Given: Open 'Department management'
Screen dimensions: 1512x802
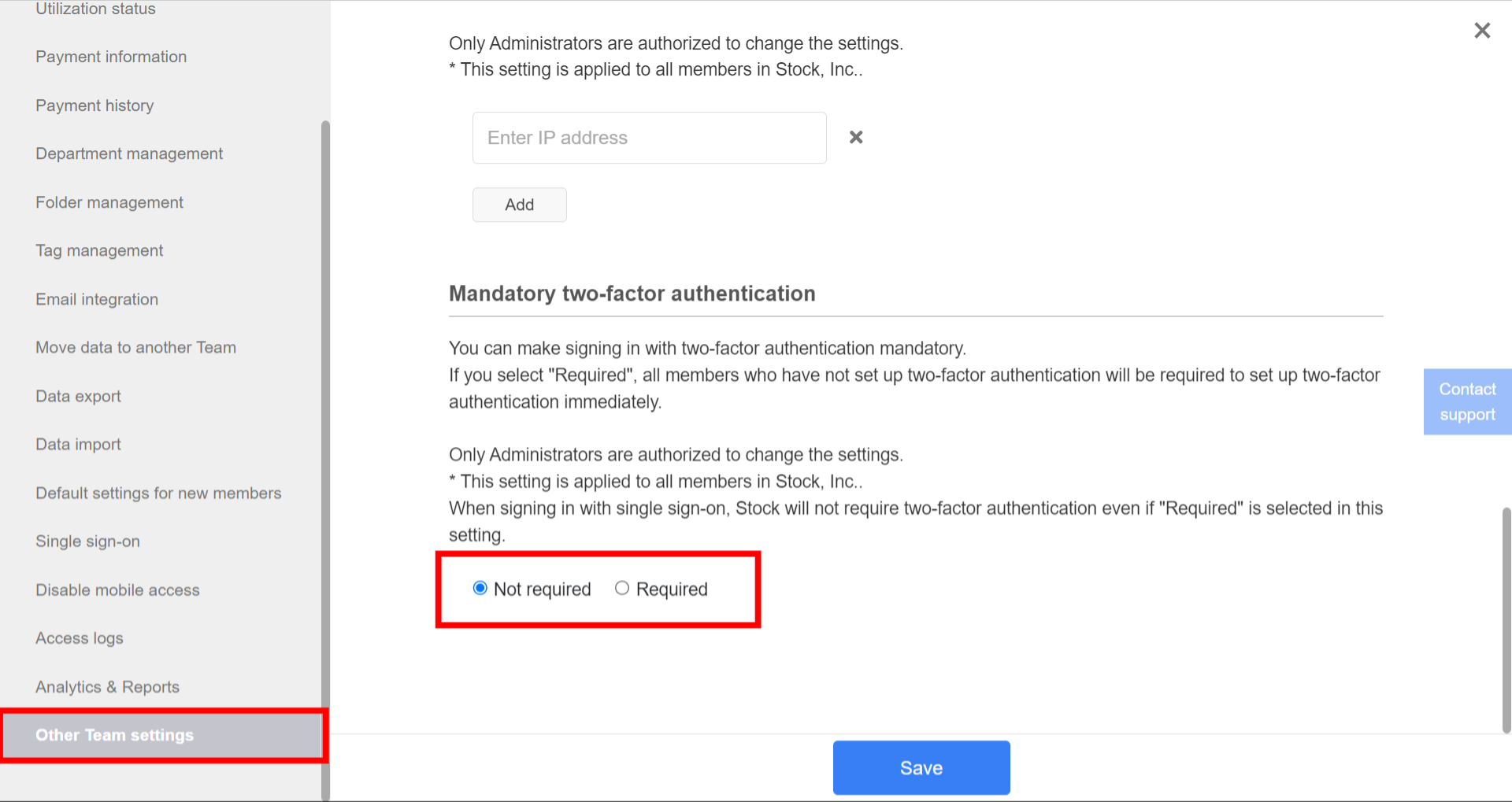Looking at the screenshot, I should pos(128,153).
